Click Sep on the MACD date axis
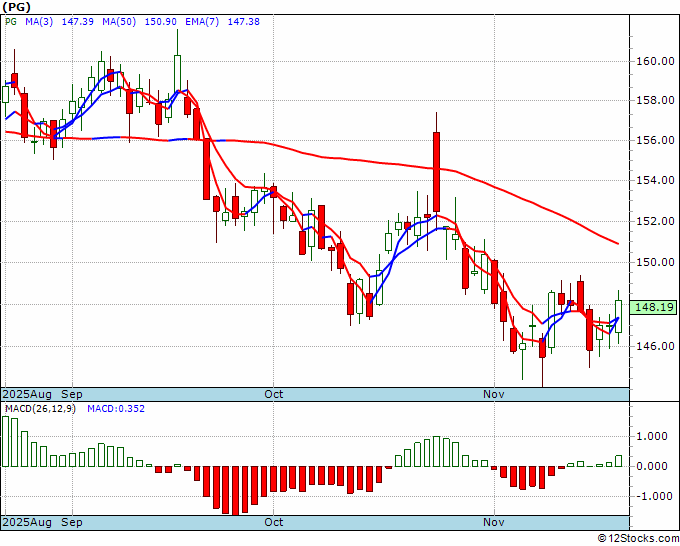 pyautogui.click(x=72, y=522)
